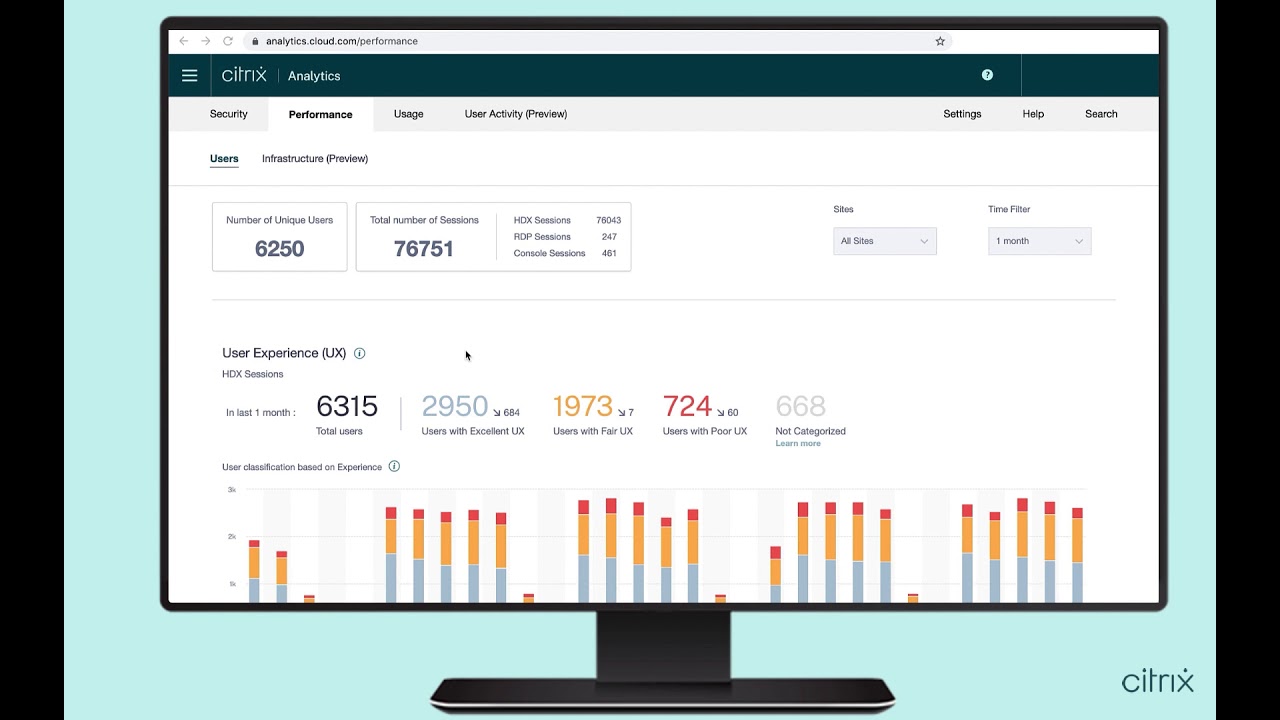Open the Time Filter dropdown showing 1 month
This screenshot has height=720, width=1280.
click(1040, 241)
